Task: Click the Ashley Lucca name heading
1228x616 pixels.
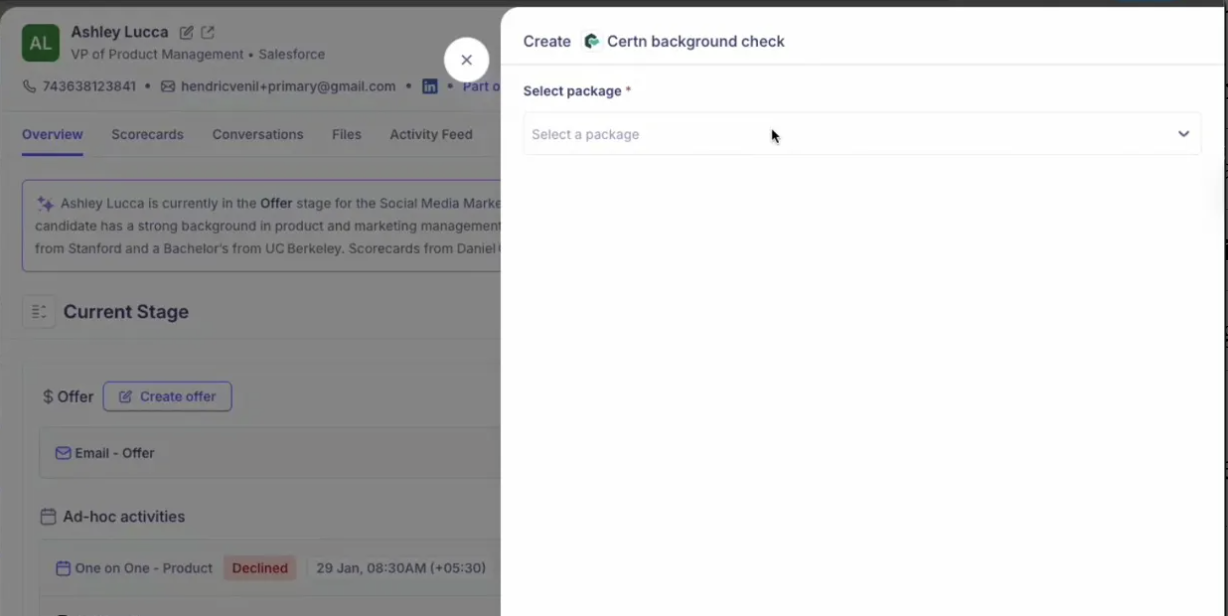Action: tap(120, 32)
